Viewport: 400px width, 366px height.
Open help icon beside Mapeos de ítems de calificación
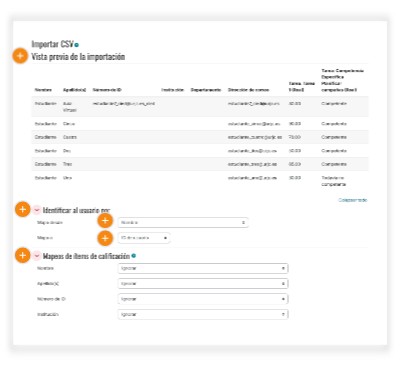134,256
